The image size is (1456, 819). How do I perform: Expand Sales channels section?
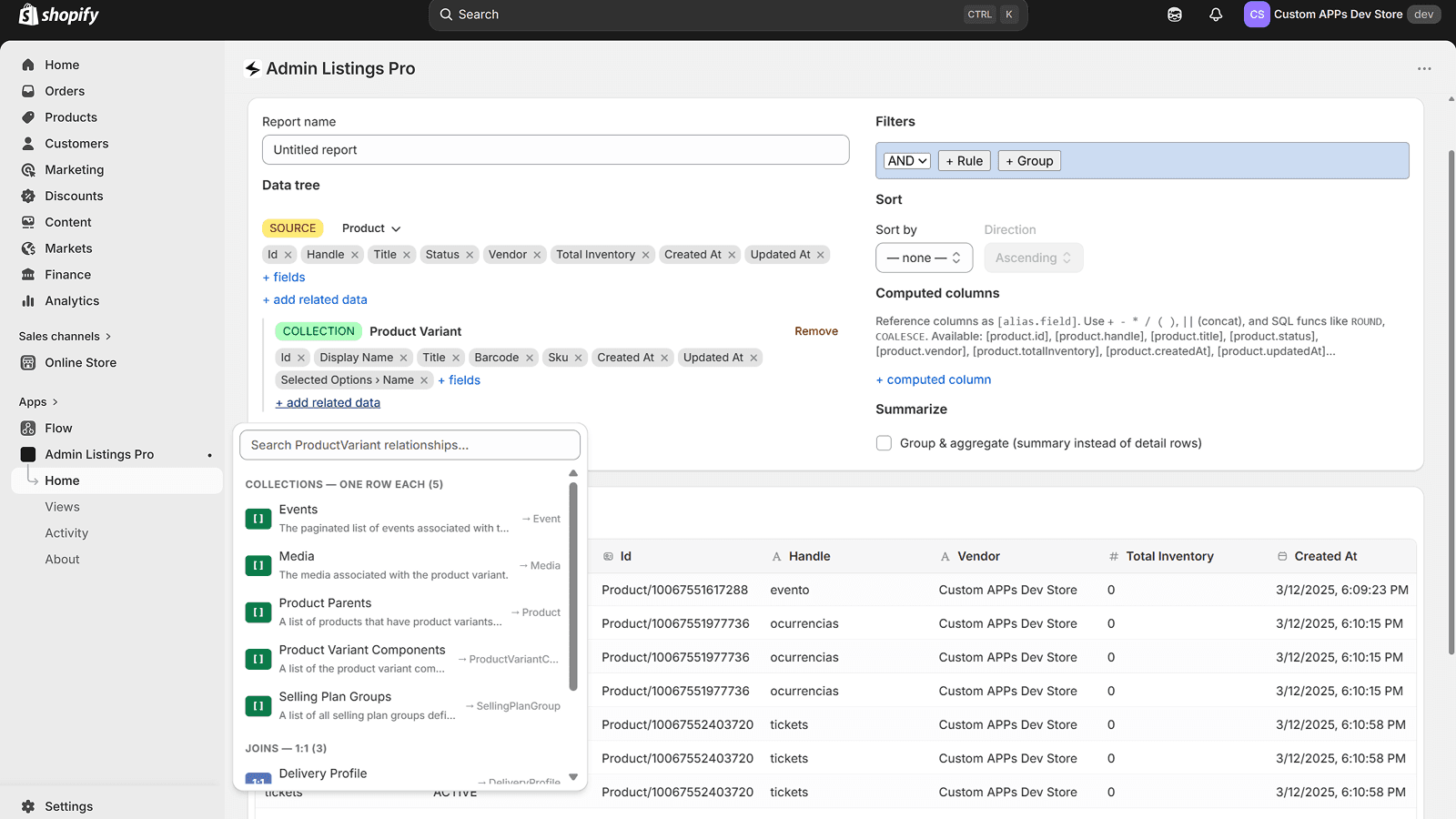(66, 336)
